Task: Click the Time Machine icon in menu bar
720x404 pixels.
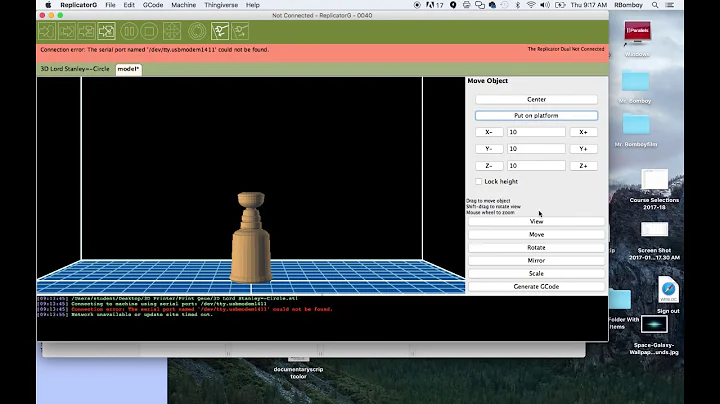Action: tap(504, 5)
